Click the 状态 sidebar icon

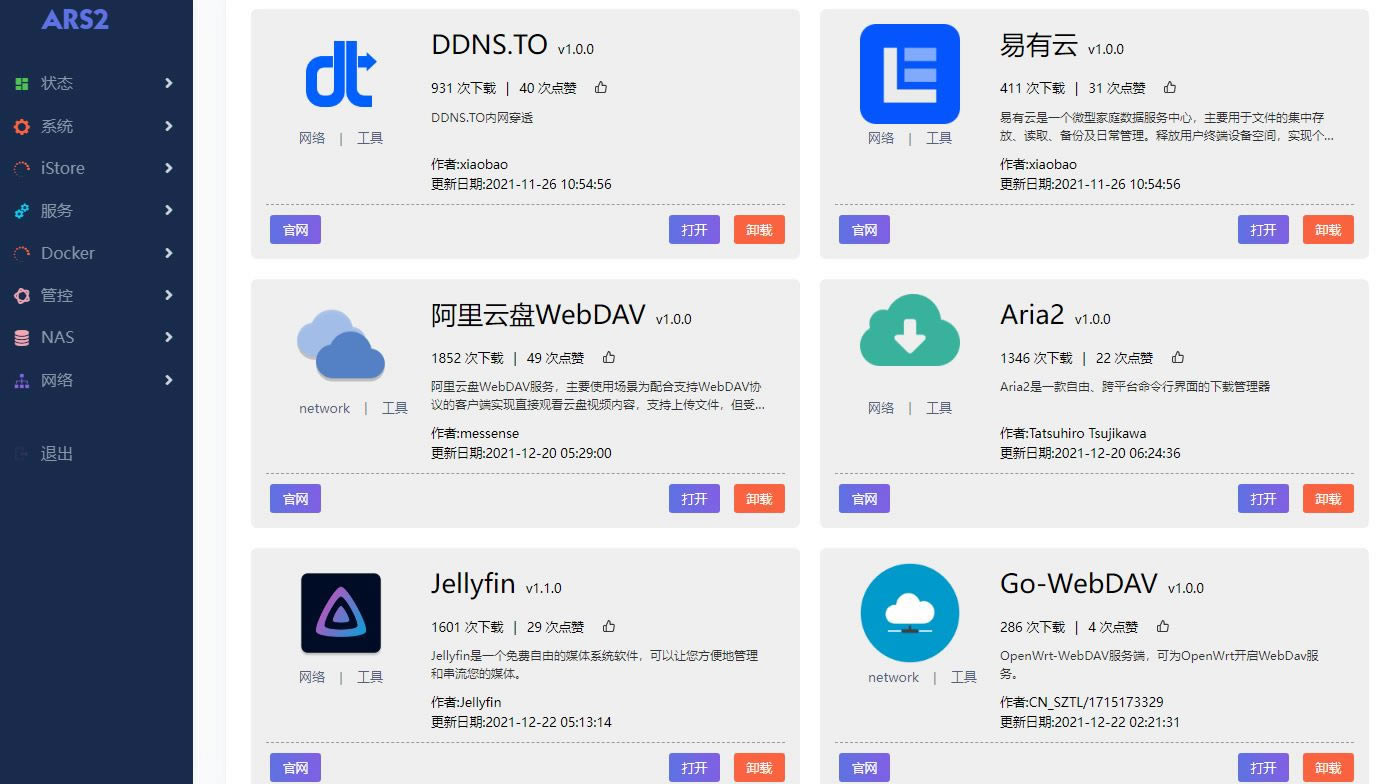tap(22, 84)
